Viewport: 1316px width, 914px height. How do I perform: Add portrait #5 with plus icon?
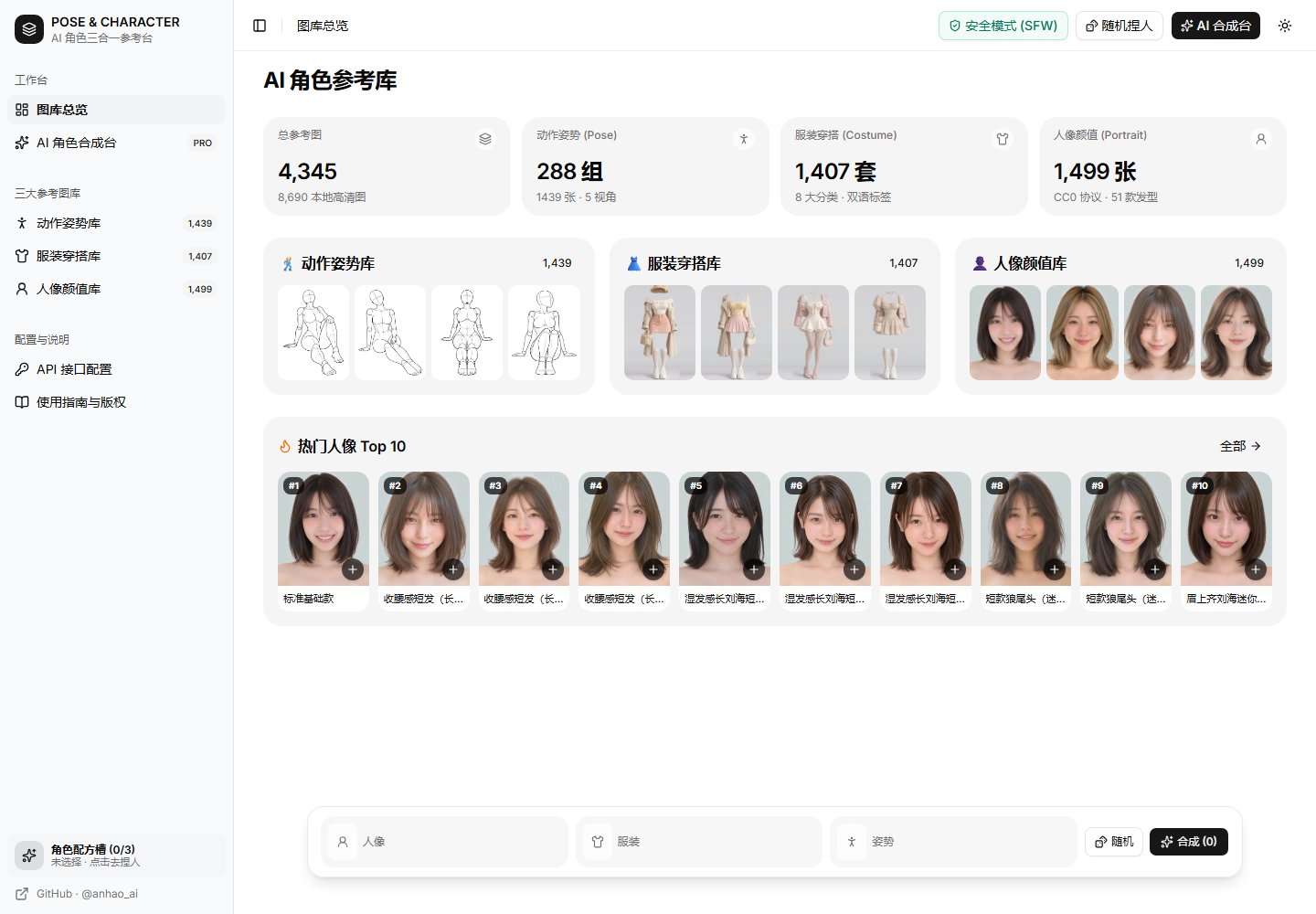[754, 569]
